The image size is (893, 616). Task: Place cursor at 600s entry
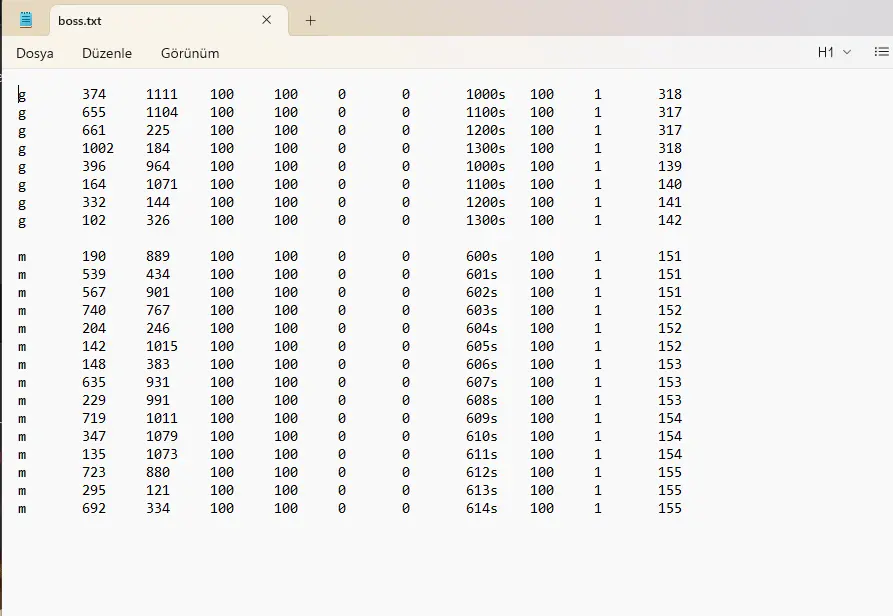[481, 256]
